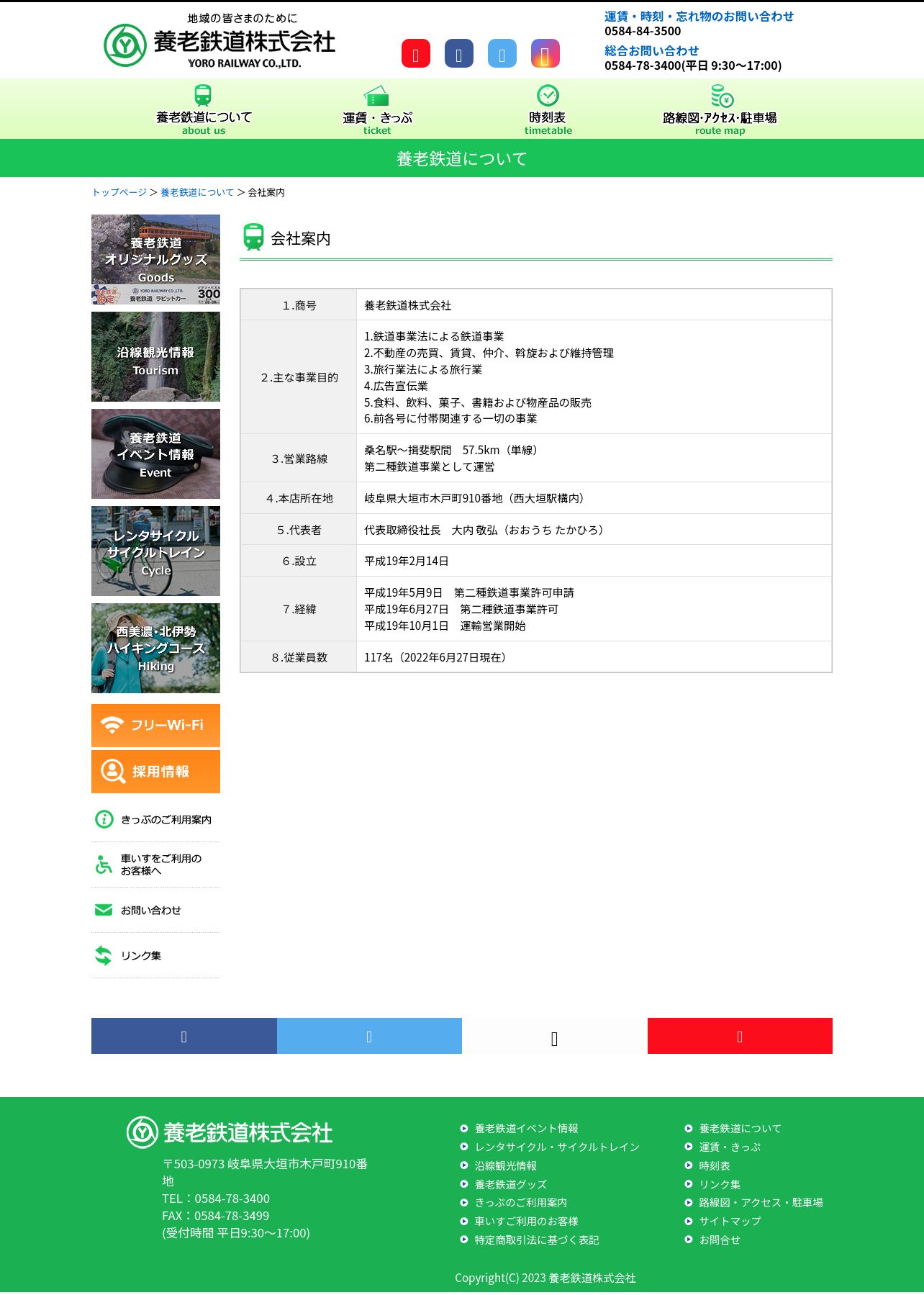Click the envelope icon beside お問い合わせ
The width and height of the screenshot is (924, 1295).
click(x=104, y=910)
